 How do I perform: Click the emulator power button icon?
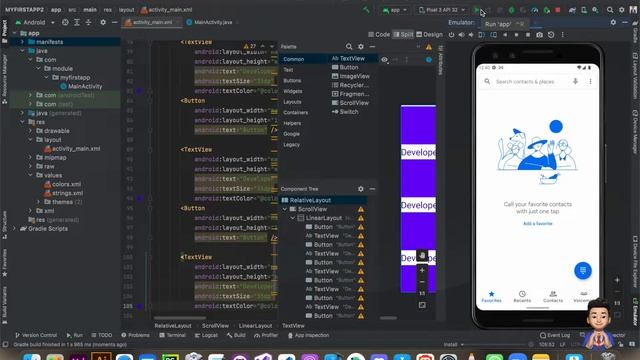click(x=451, y=35)
